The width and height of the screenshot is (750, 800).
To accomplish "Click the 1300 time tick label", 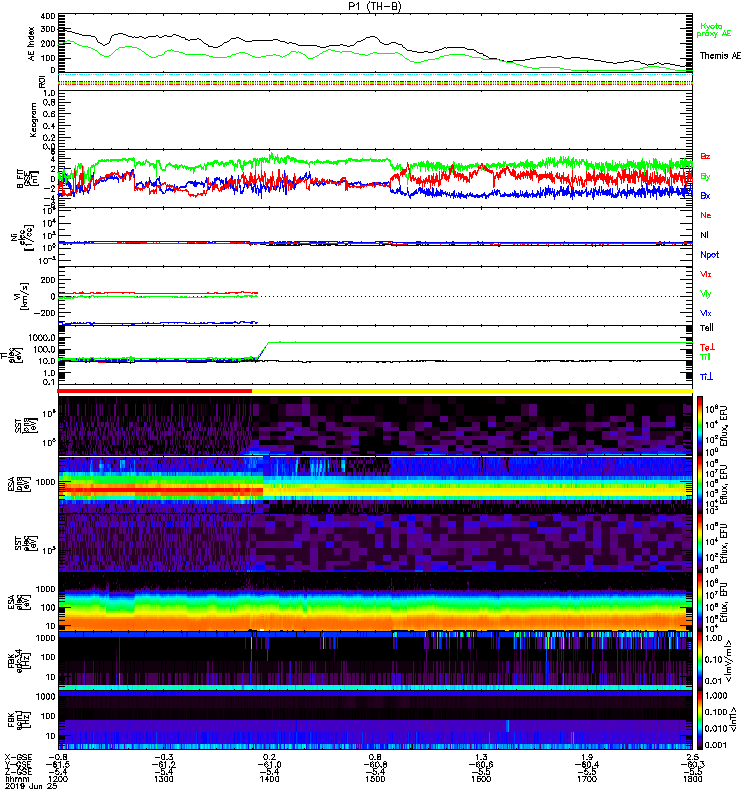I will pos(163,779).
